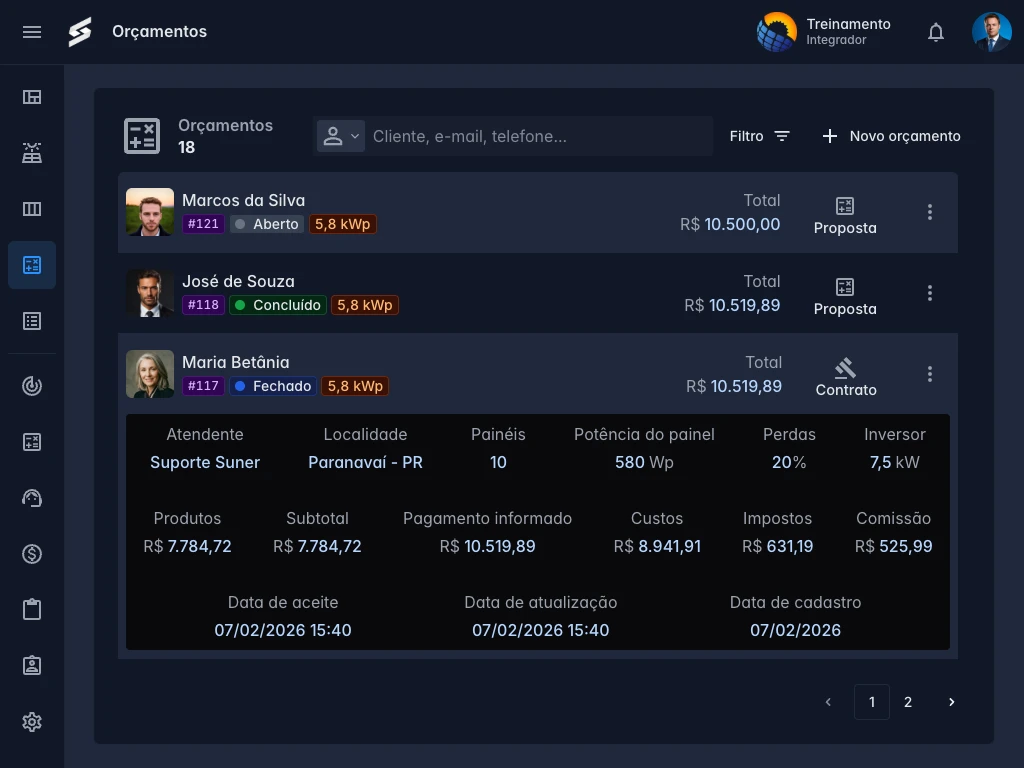
Task: Expand the client search type dropdown
Action: pyautogui.click(x=341, y=136)
